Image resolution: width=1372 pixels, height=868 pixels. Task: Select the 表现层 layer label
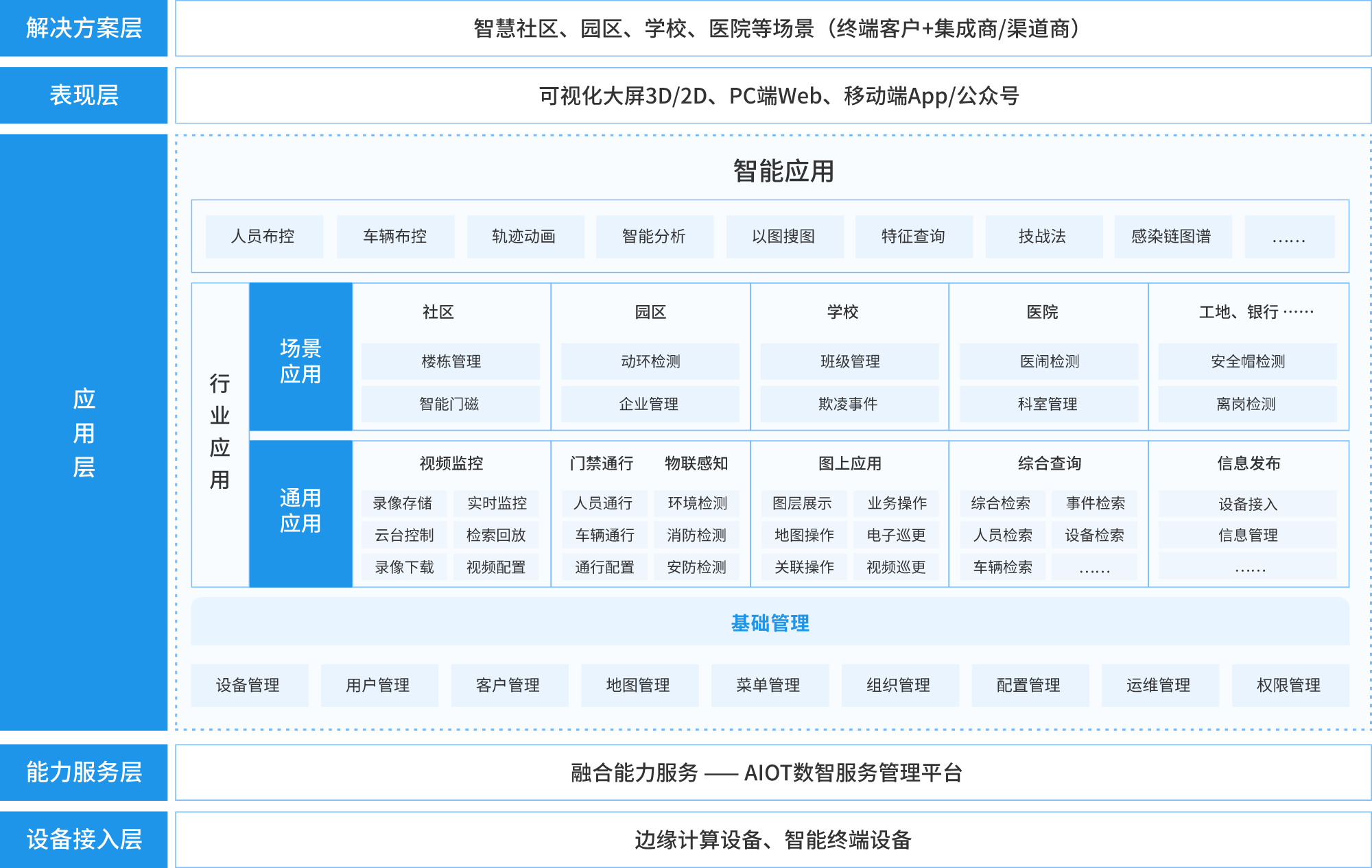tap(84, 95)
